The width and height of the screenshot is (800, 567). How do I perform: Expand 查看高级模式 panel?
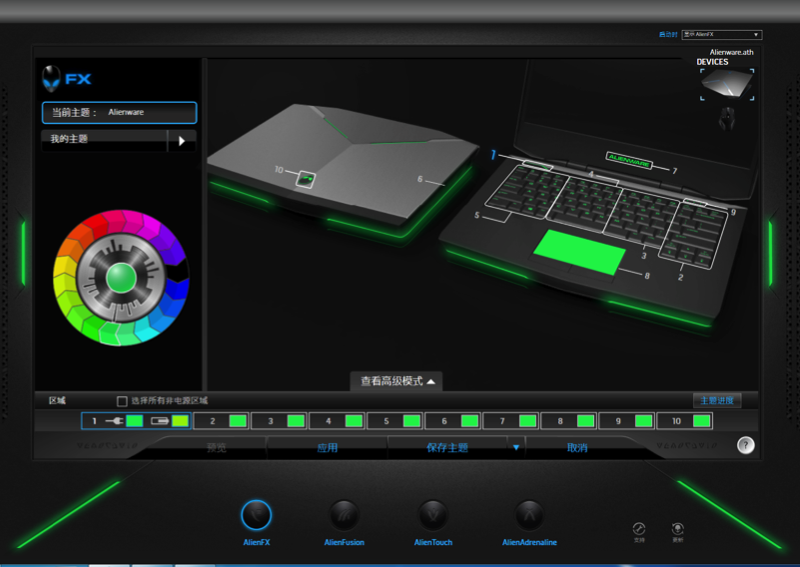click(x=397, y=381)
